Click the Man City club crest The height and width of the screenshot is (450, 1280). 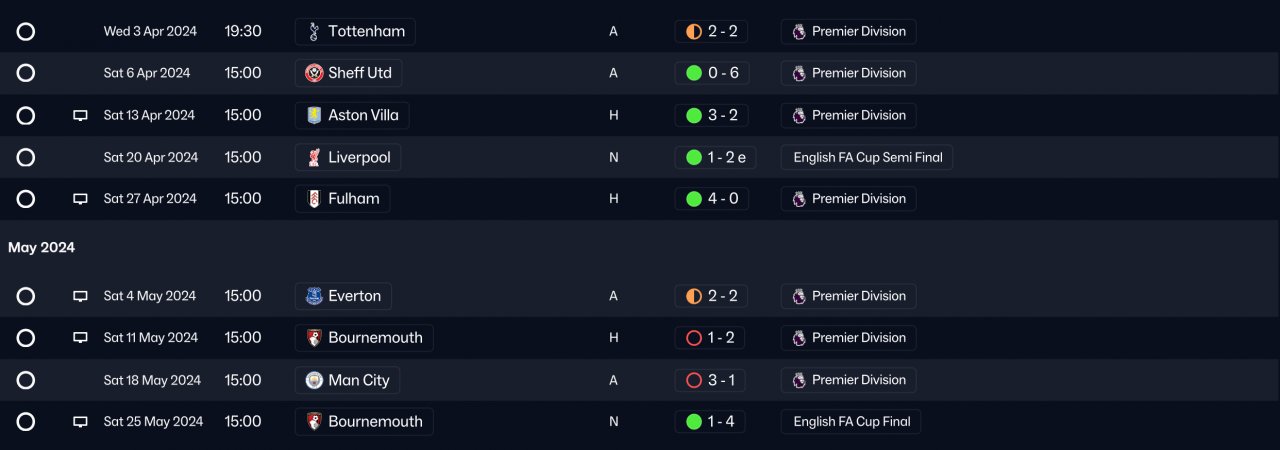314,380
